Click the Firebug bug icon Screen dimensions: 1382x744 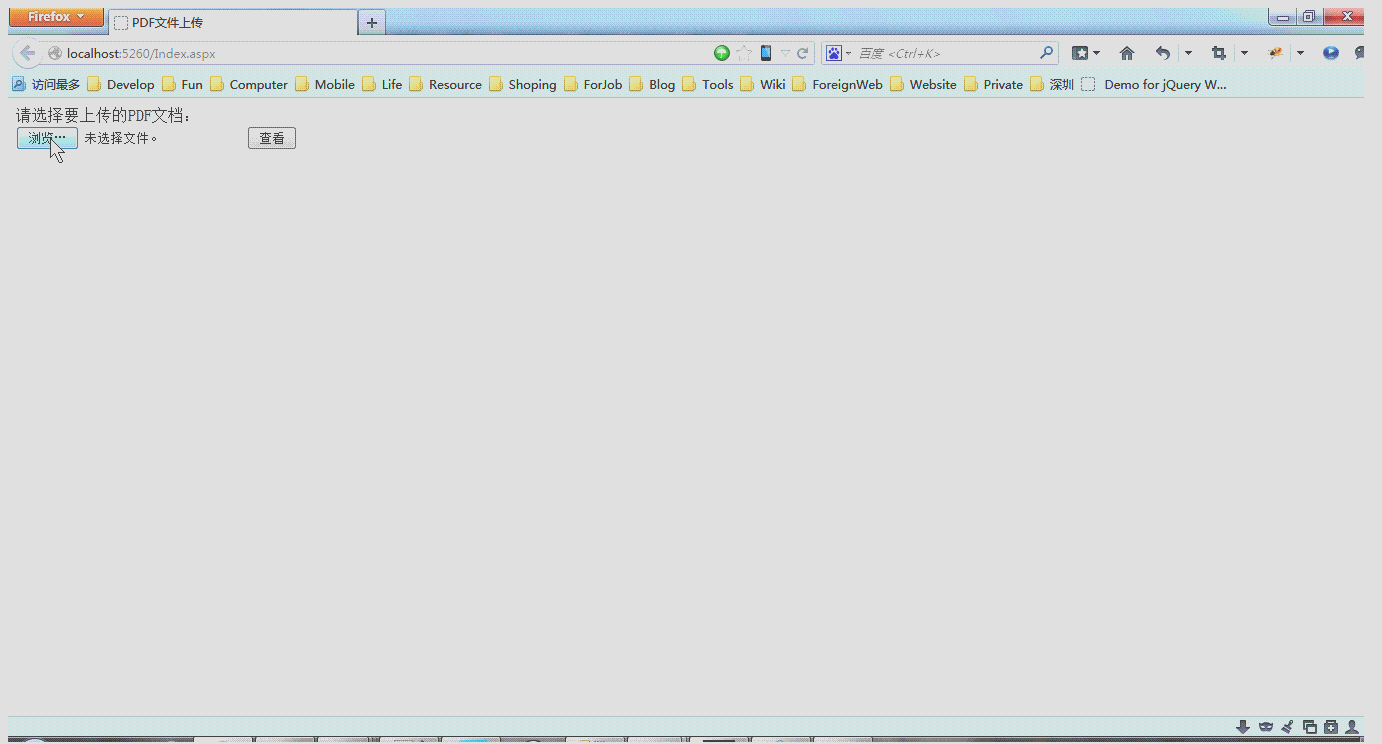[x=1275, y=53]
